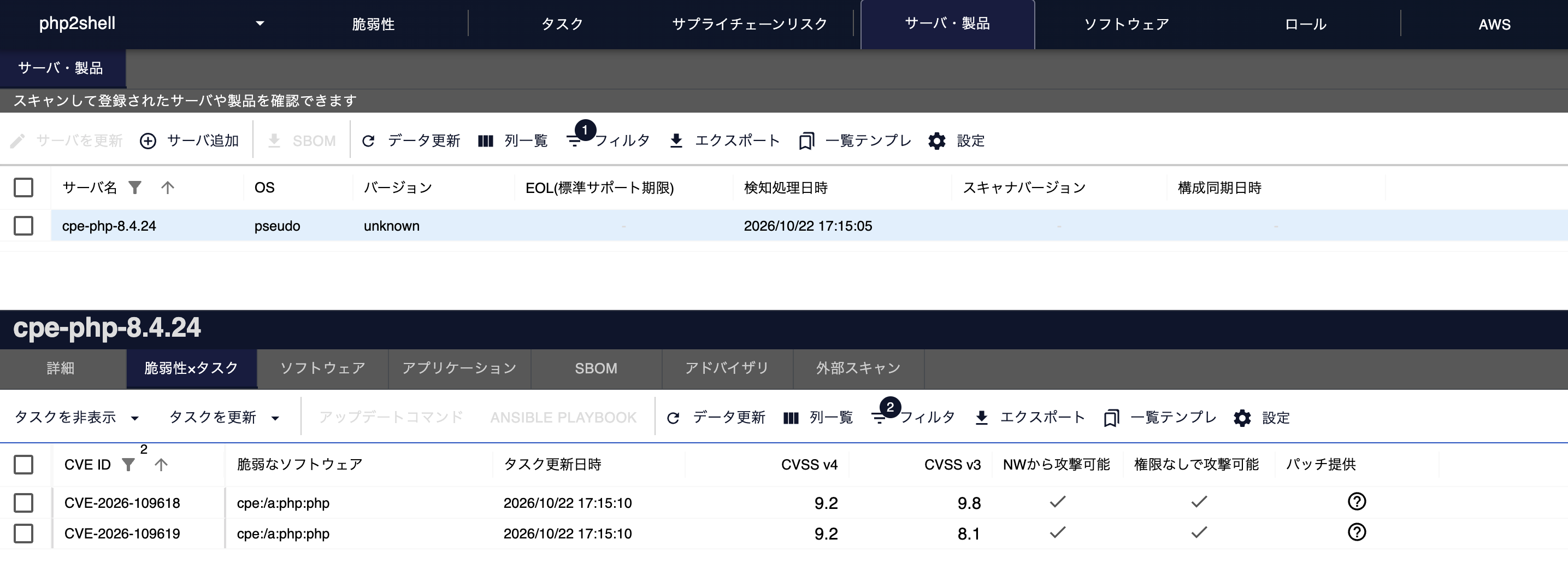Toggle select-all checkbox in server table header

coord(23,187)
